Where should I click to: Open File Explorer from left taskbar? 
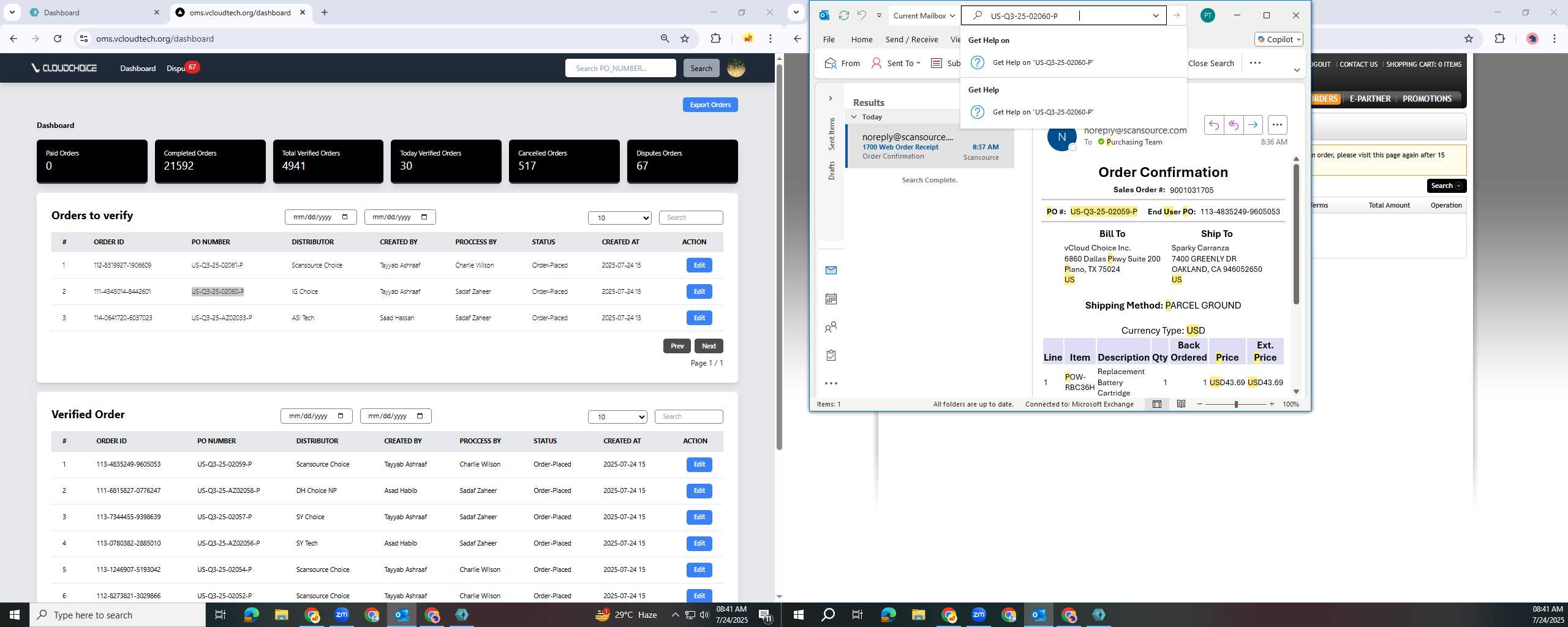(x=281, y=615)
